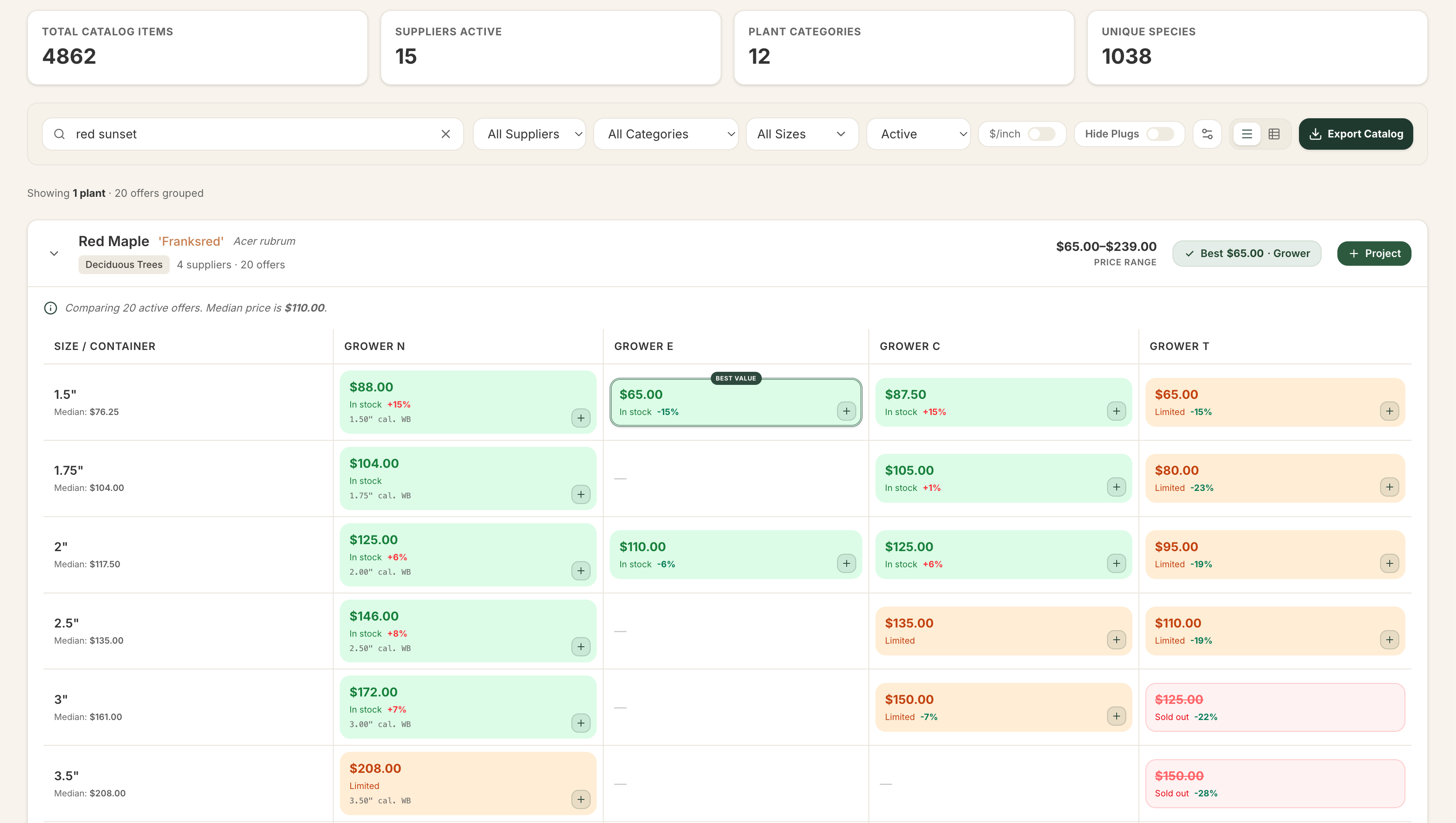Click the Export Catalog button

coord(1355,134)
